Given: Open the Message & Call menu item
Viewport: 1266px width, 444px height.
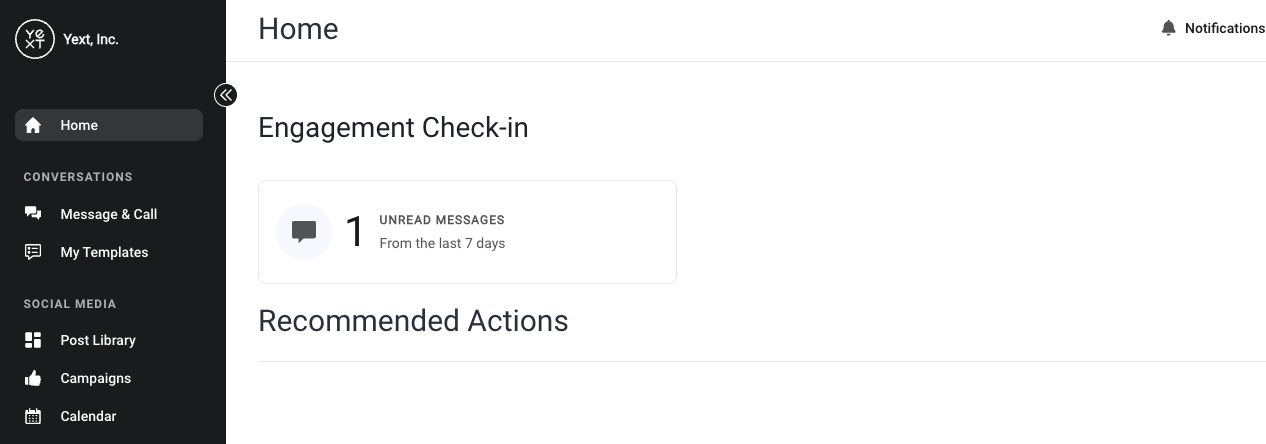Looking at the screenshot, I should point(109,214).
